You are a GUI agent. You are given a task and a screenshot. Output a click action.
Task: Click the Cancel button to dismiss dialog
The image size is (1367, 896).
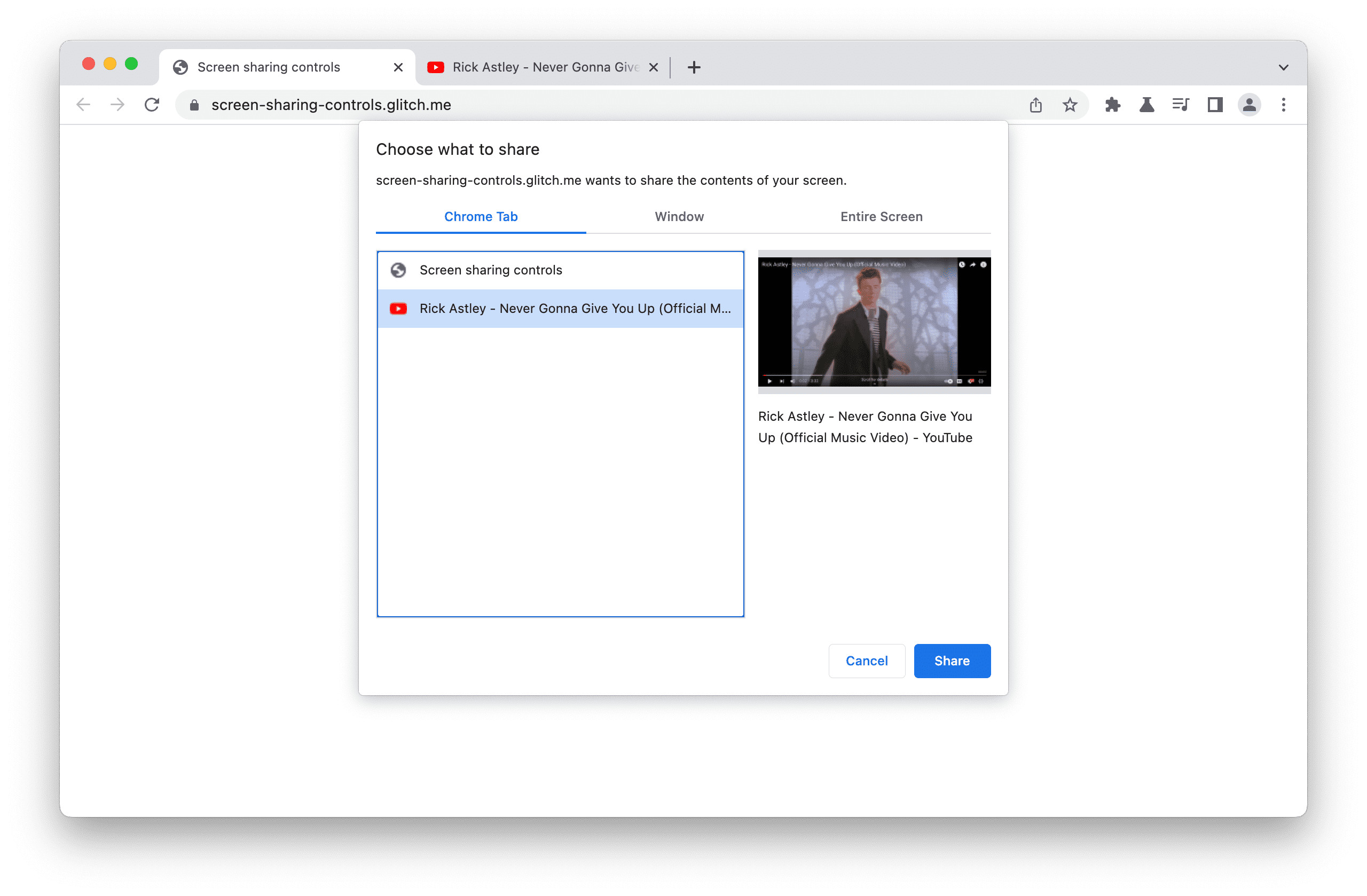(866, 660)
